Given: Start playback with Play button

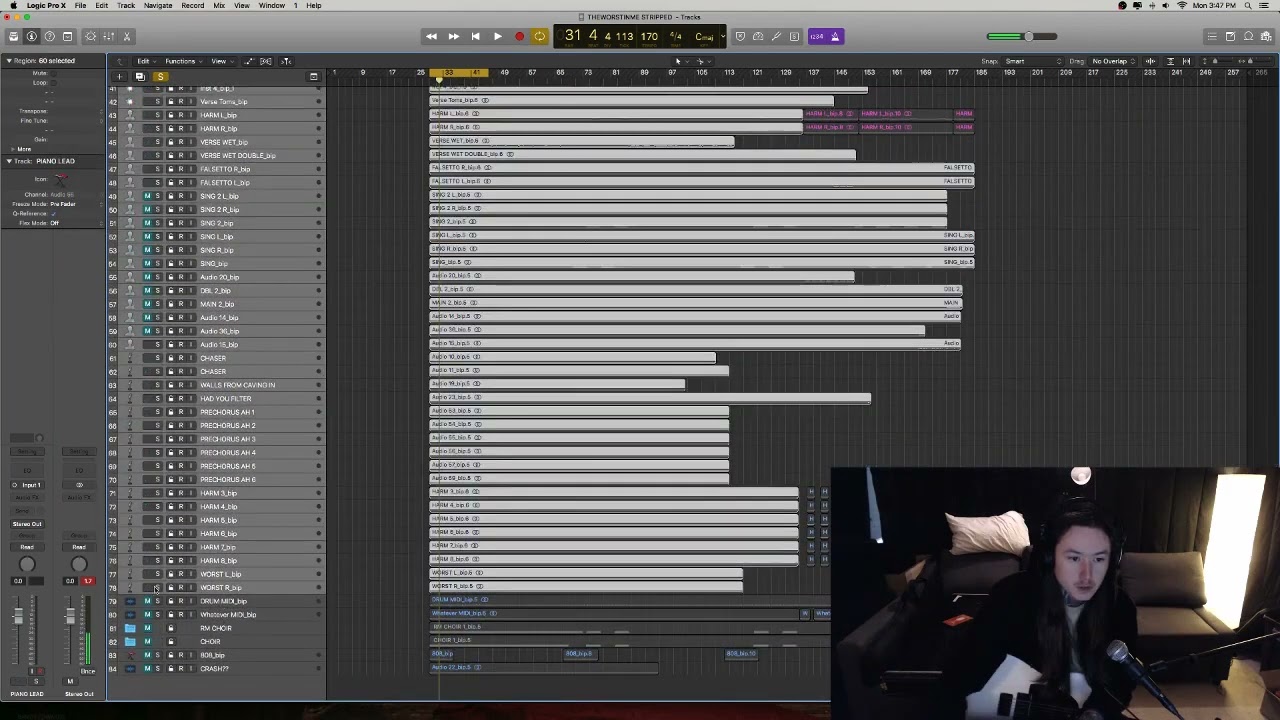Looking at the screenshot, I should pyautogui.click(x=497, y=36).
